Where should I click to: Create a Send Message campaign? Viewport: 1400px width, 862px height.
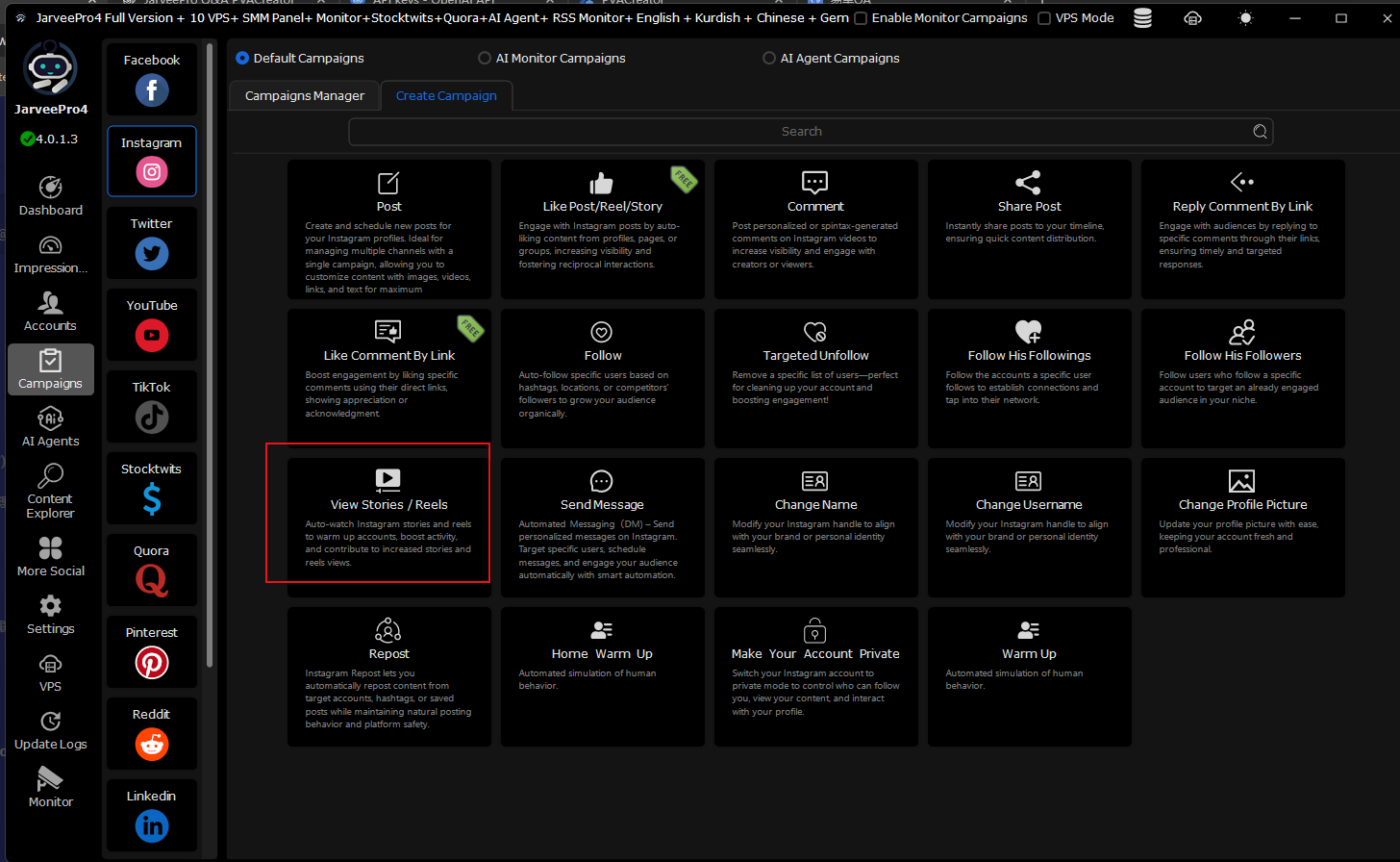click(x=602, y=523)
